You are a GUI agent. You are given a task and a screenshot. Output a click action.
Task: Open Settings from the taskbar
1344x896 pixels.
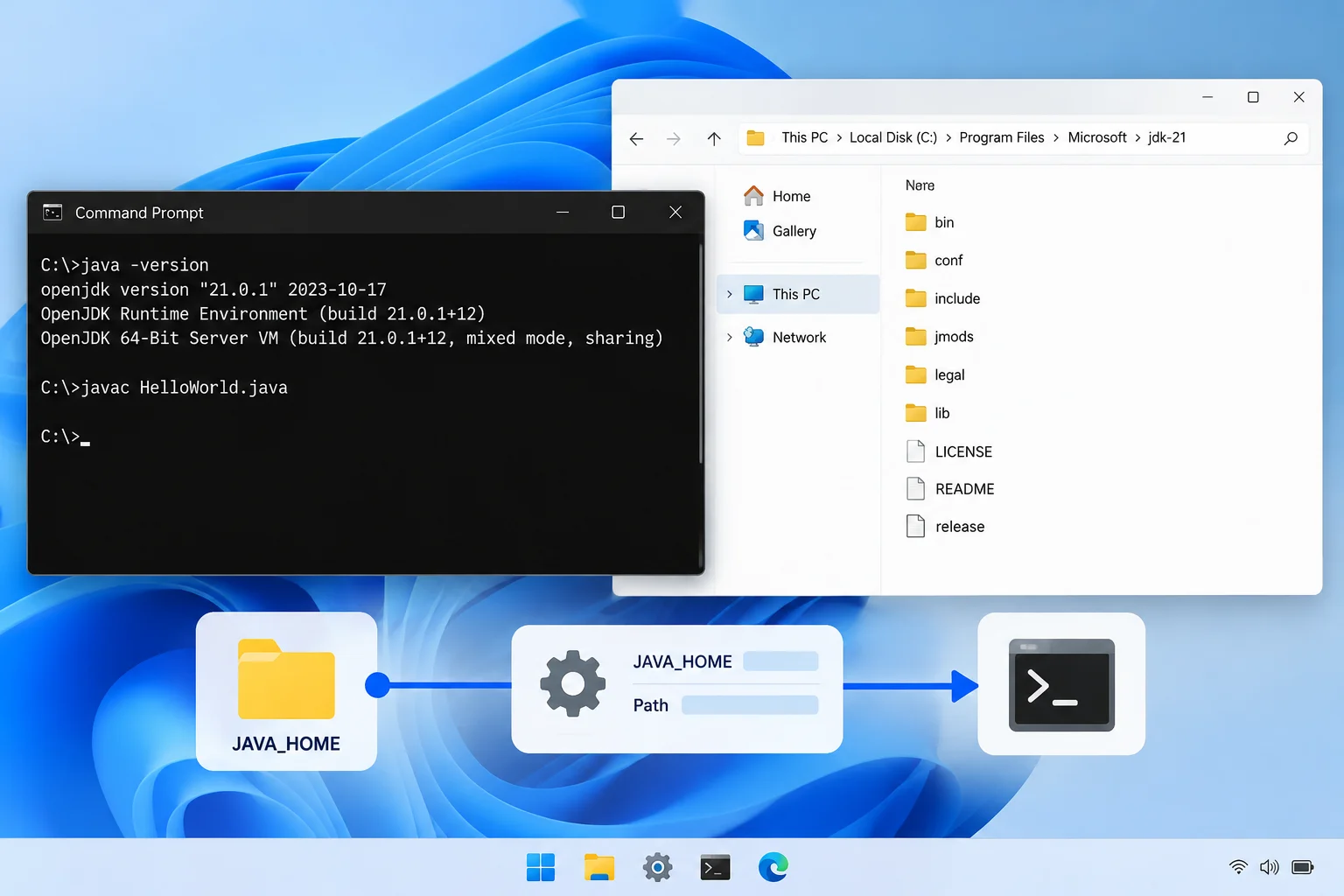tap(657, 867)
